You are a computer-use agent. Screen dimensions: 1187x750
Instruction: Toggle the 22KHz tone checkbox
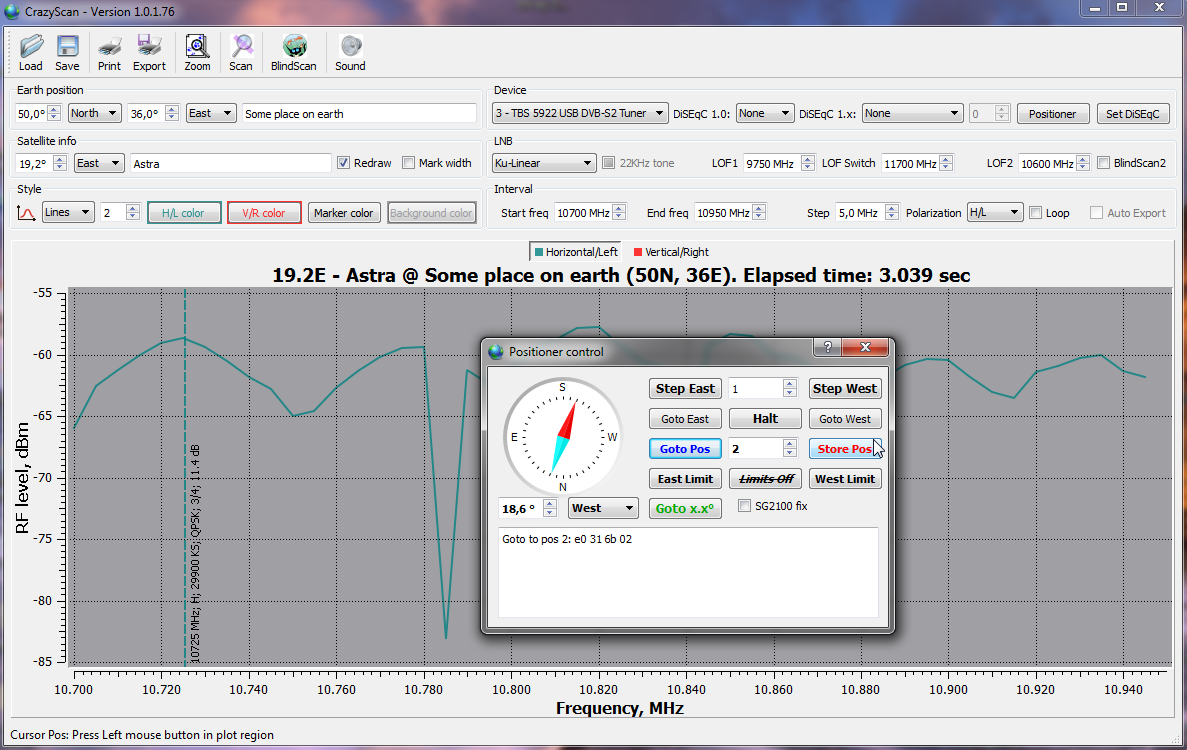pyautogui.click(x=609, y=163)
